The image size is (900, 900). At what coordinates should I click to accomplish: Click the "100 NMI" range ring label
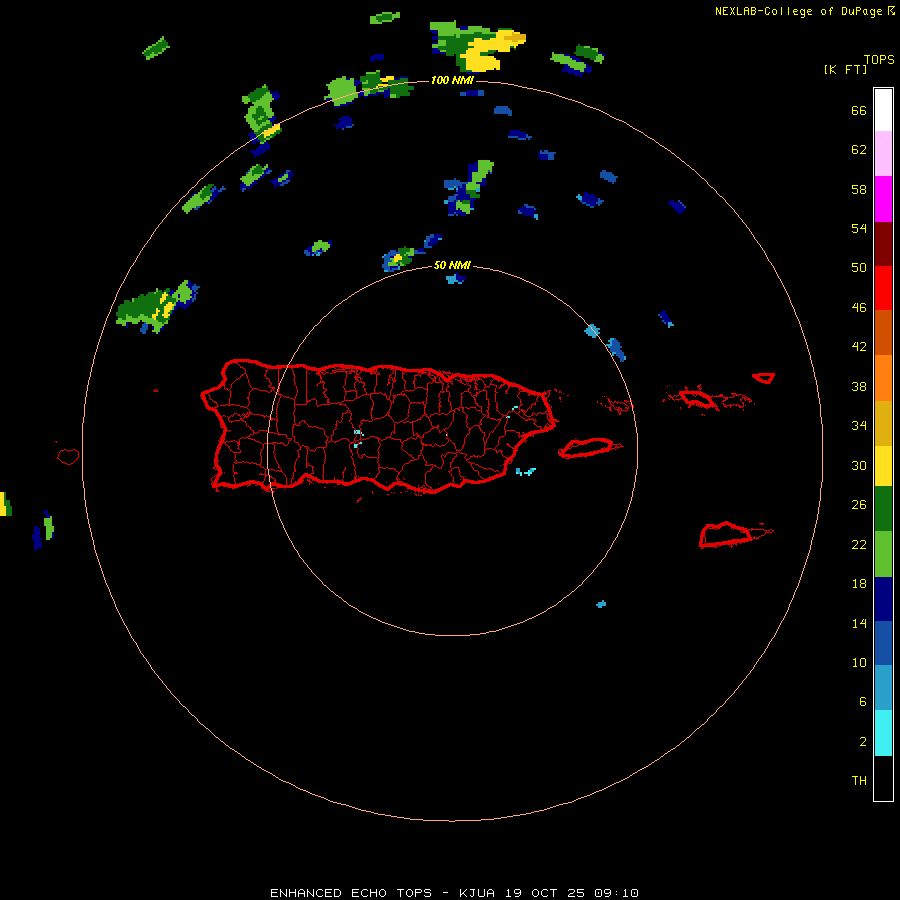pyautogui.click(x=452, y=80)
